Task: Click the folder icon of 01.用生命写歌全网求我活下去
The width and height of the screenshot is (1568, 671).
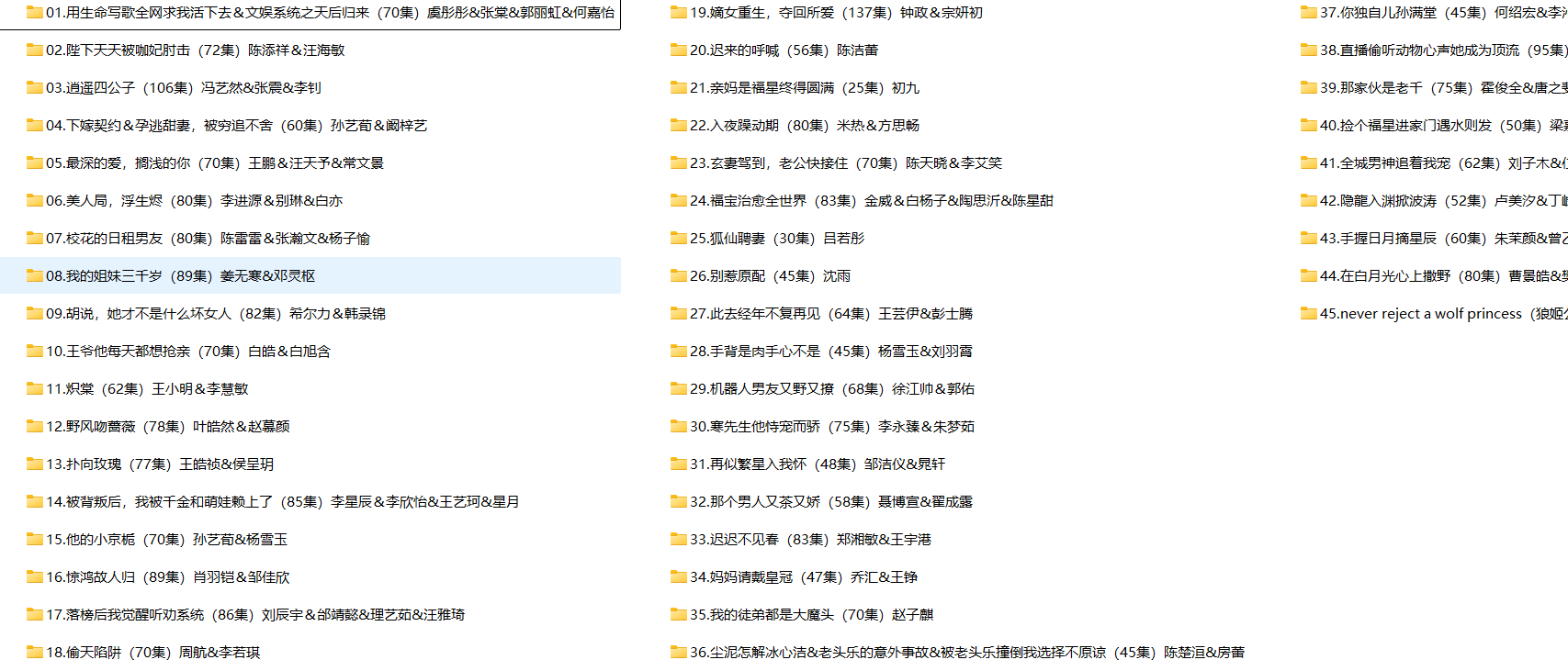Action: coord(35,12)
